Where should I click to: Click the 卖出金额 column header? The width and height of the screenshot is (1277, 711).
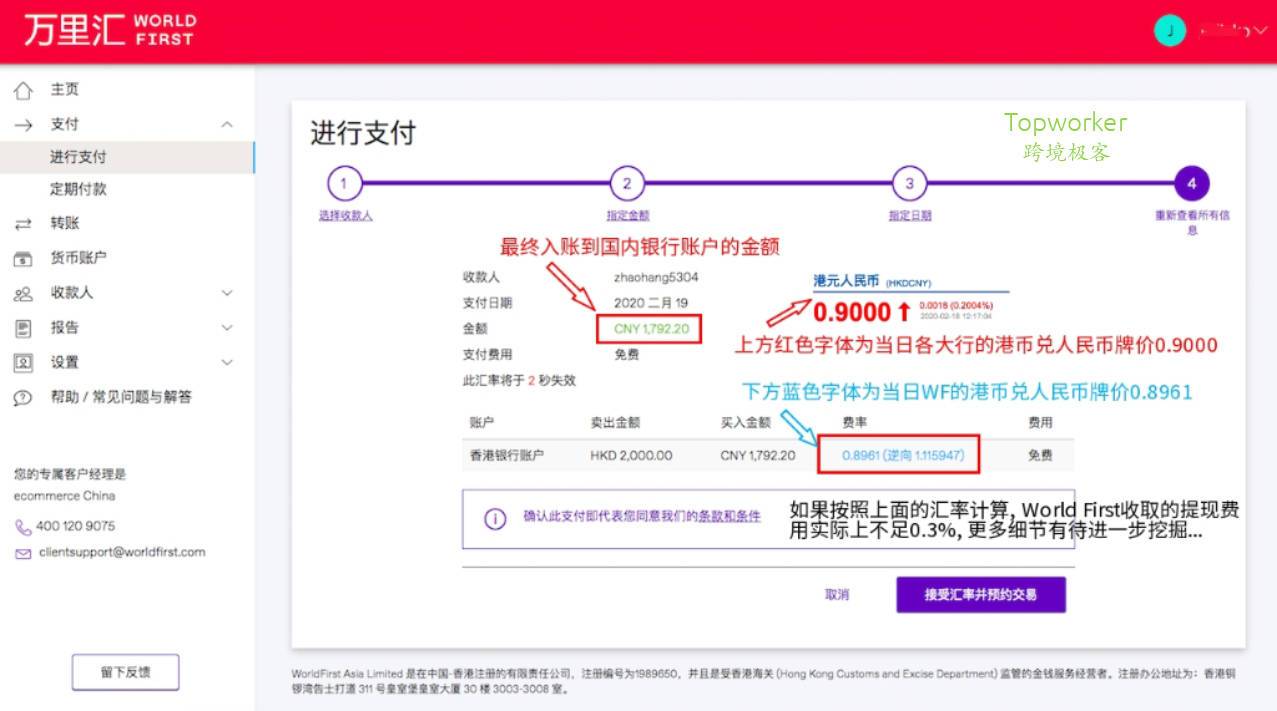tap(614, 424)
